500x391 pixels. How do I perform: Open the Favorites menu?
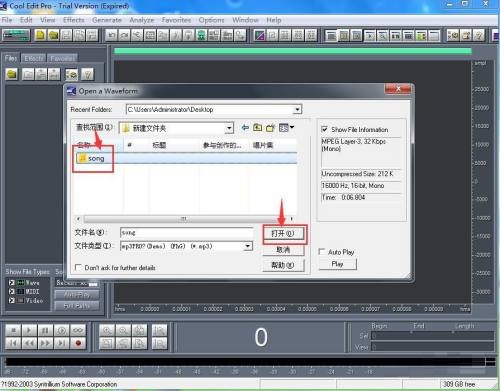(x=176, y=20)
